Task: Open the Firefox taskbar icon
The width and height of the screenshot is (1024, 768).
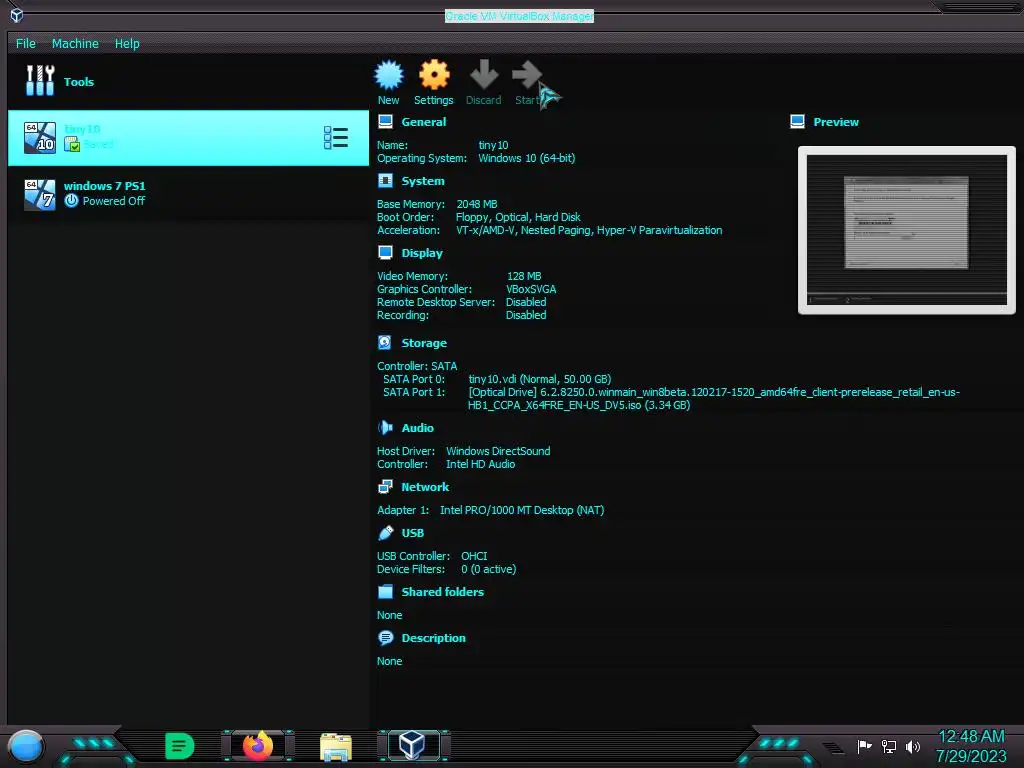Action: pyautogui.click(x=258, y=746)
